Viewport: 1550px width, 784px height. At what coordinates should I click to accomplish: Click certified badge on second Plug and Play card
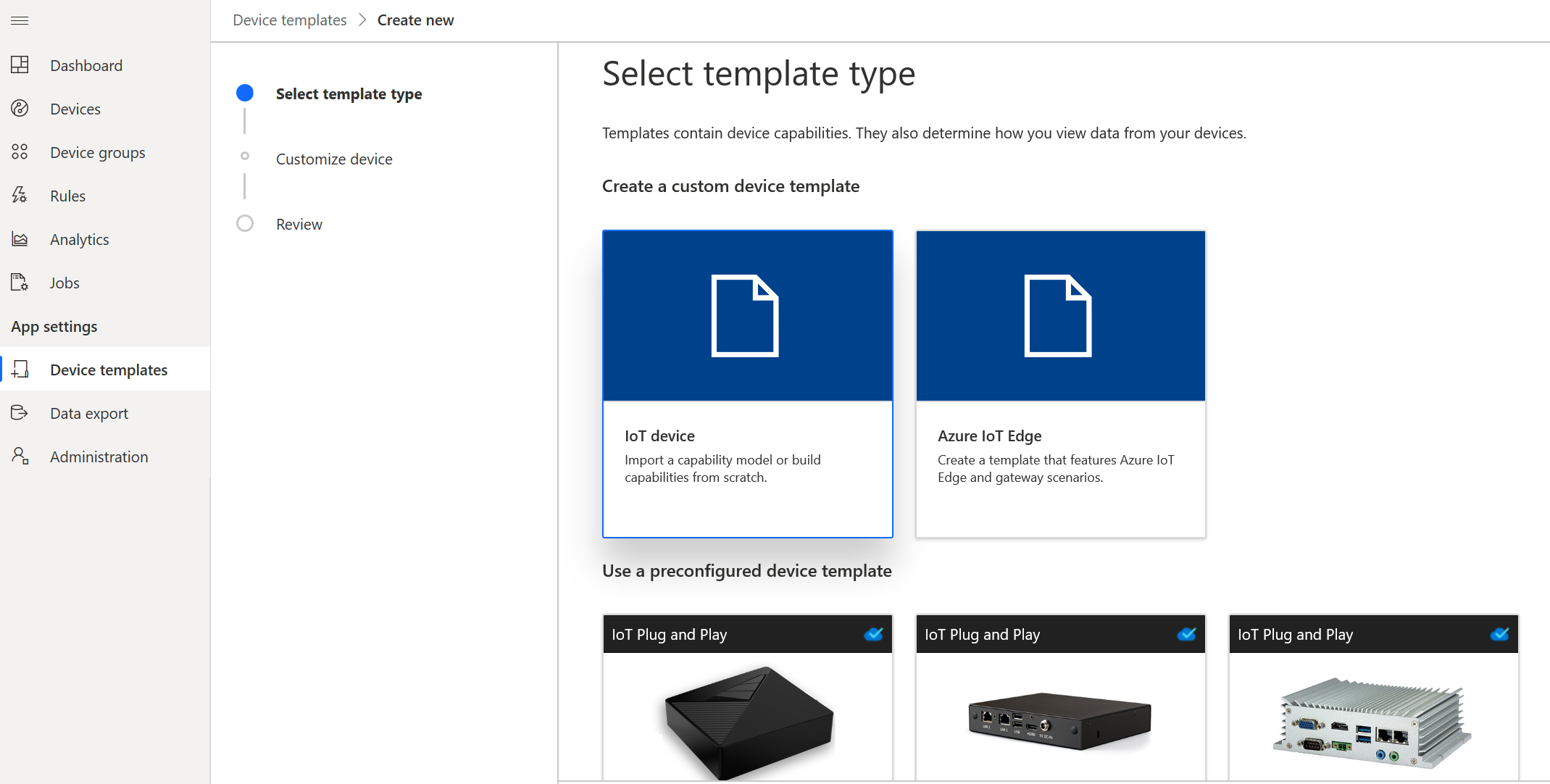pyautogui.click(x=1187, y=634)
